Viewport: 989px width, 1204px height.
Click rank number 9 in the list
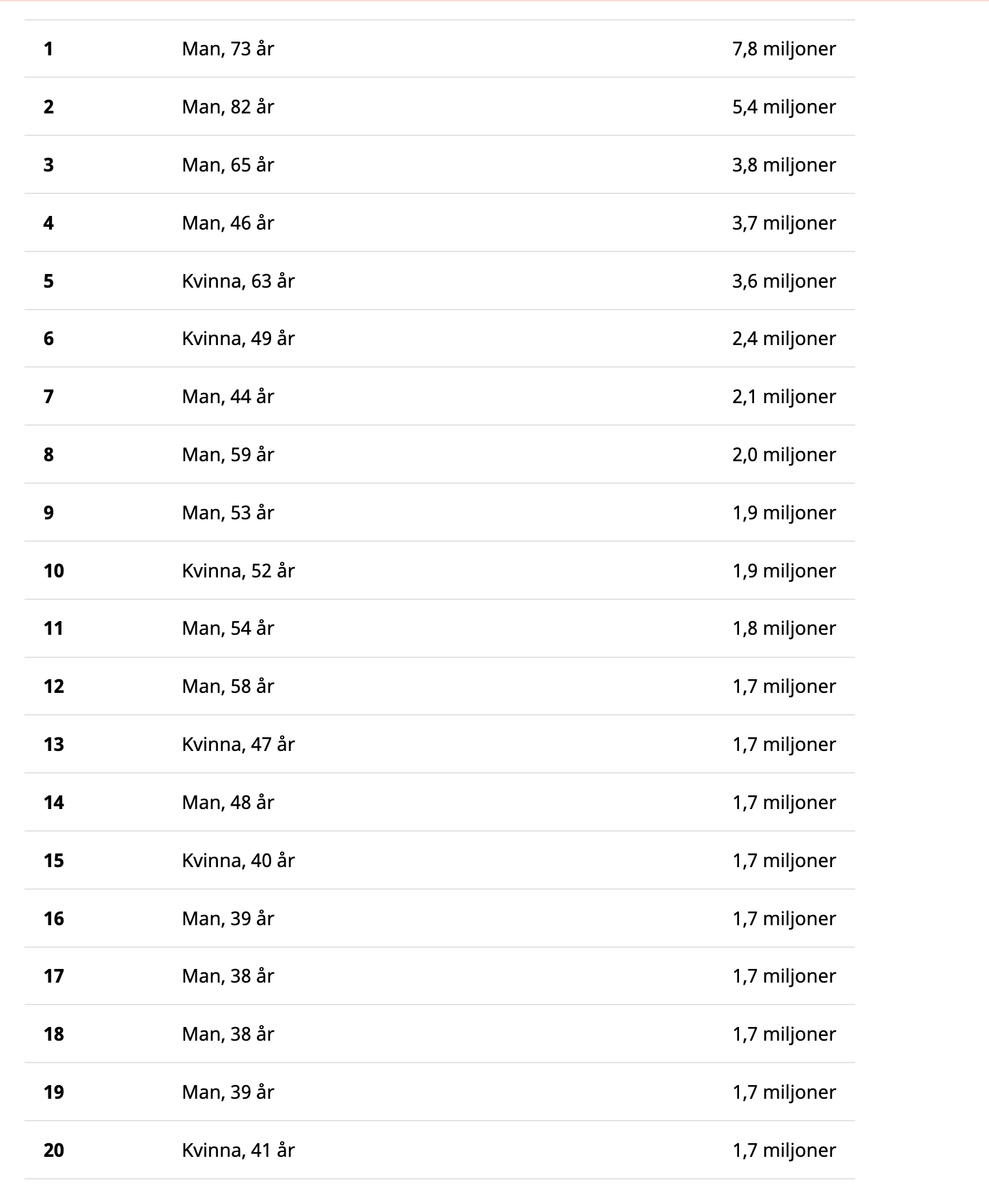point(48,513)
